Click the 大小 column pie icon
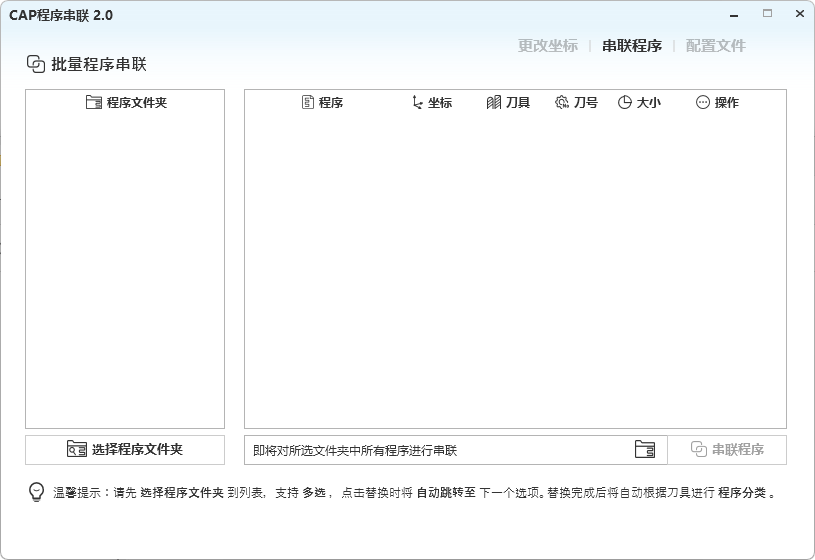 tap(624, 102)
